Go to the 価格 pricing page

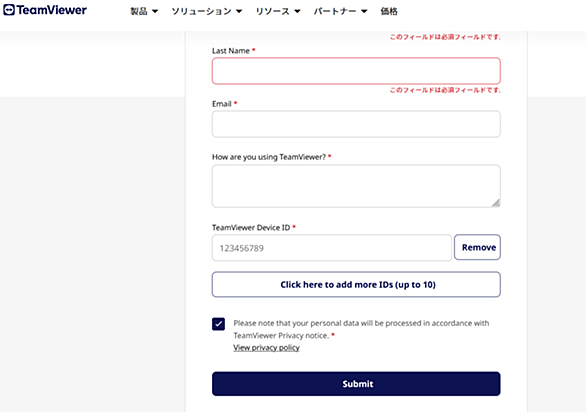click(x=389, y=12)
